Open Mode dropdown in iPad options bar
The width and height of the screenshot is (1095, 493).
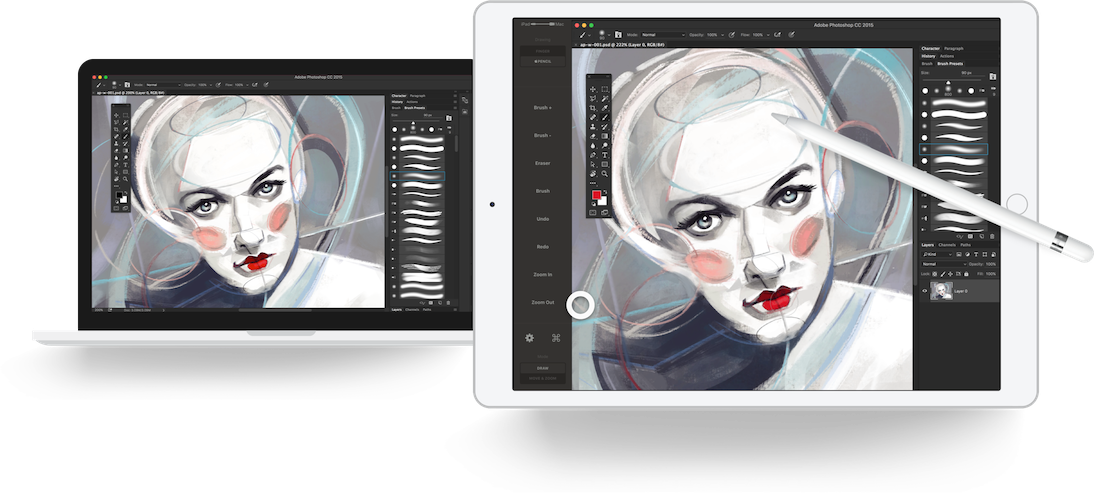coord(663,35)
